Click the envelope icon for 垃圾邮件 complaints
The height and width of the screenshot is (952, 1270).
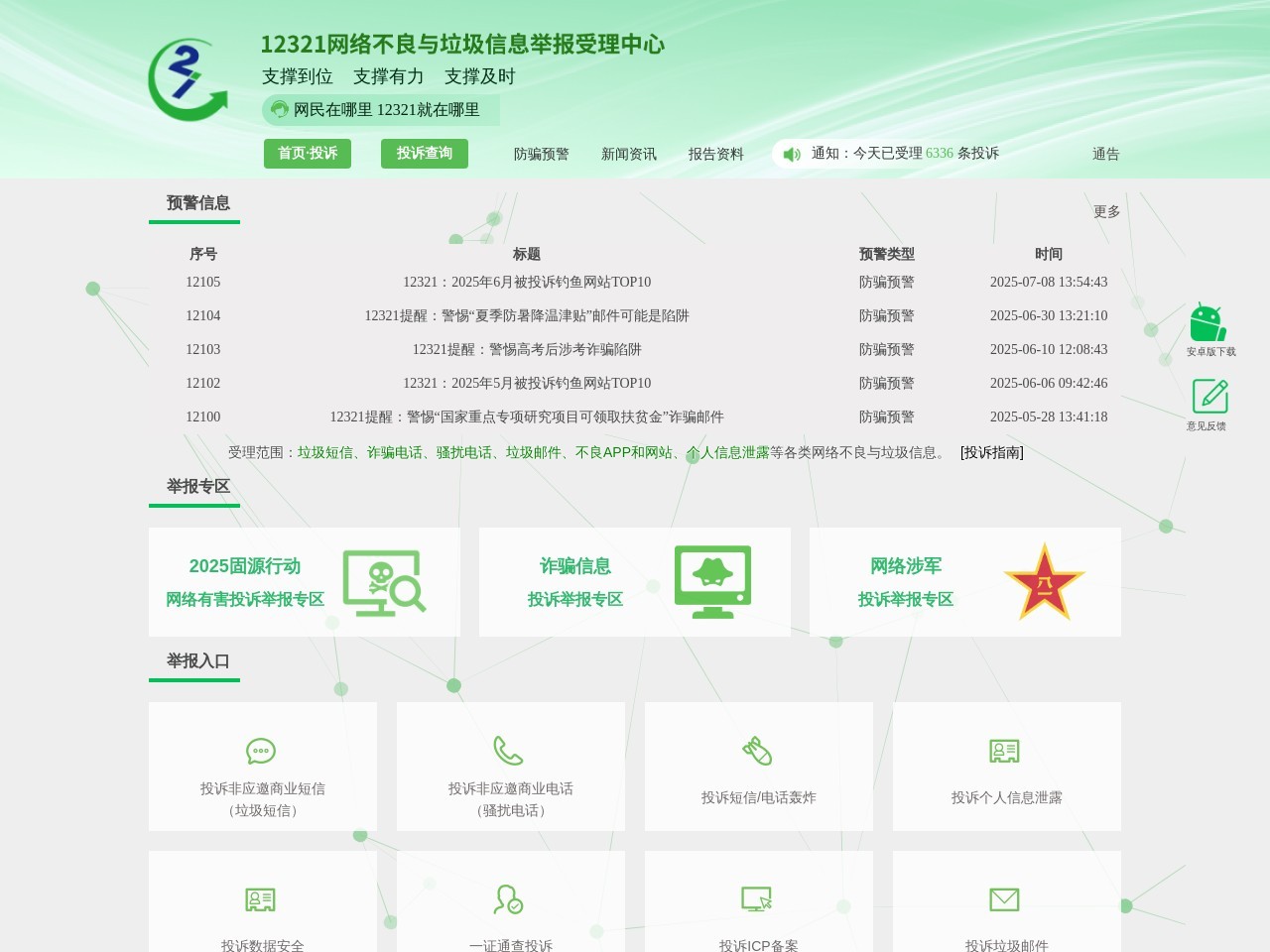tap(1005, 898)
